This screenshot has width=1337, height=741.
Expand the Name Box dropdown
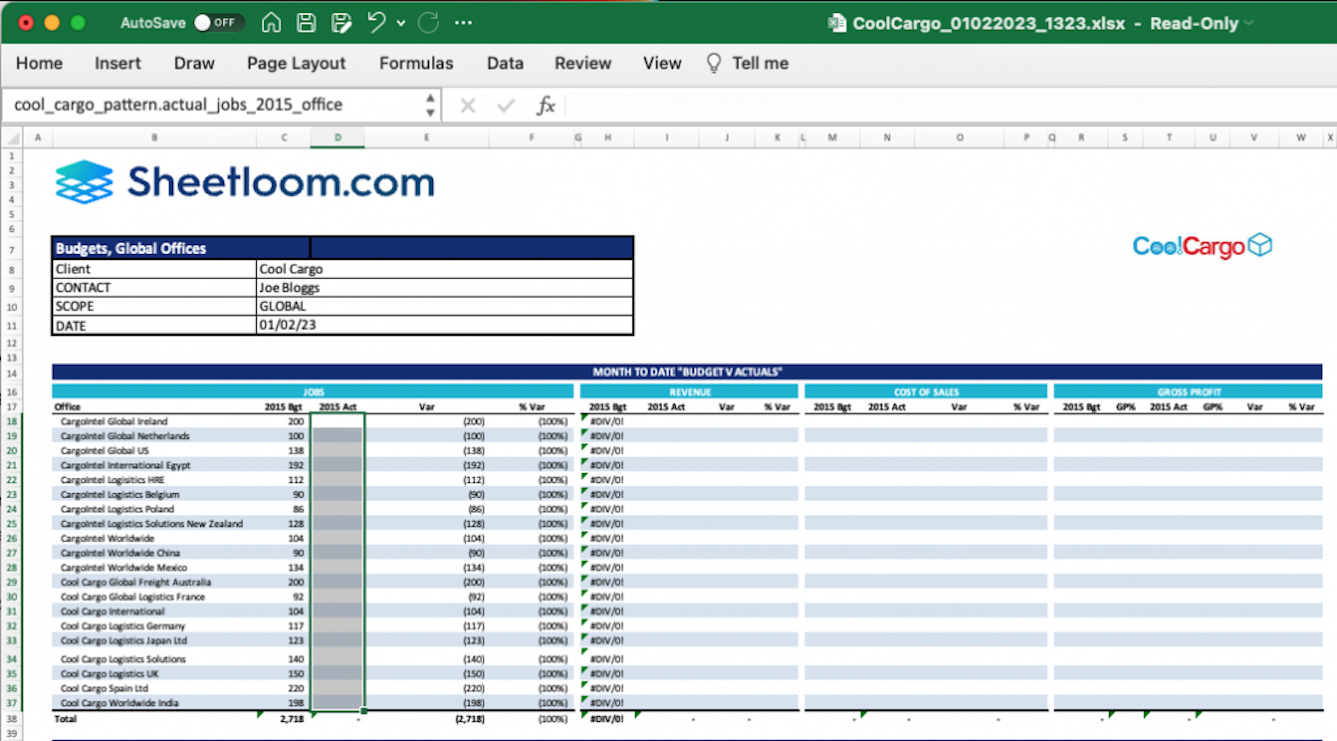point(430,105)
